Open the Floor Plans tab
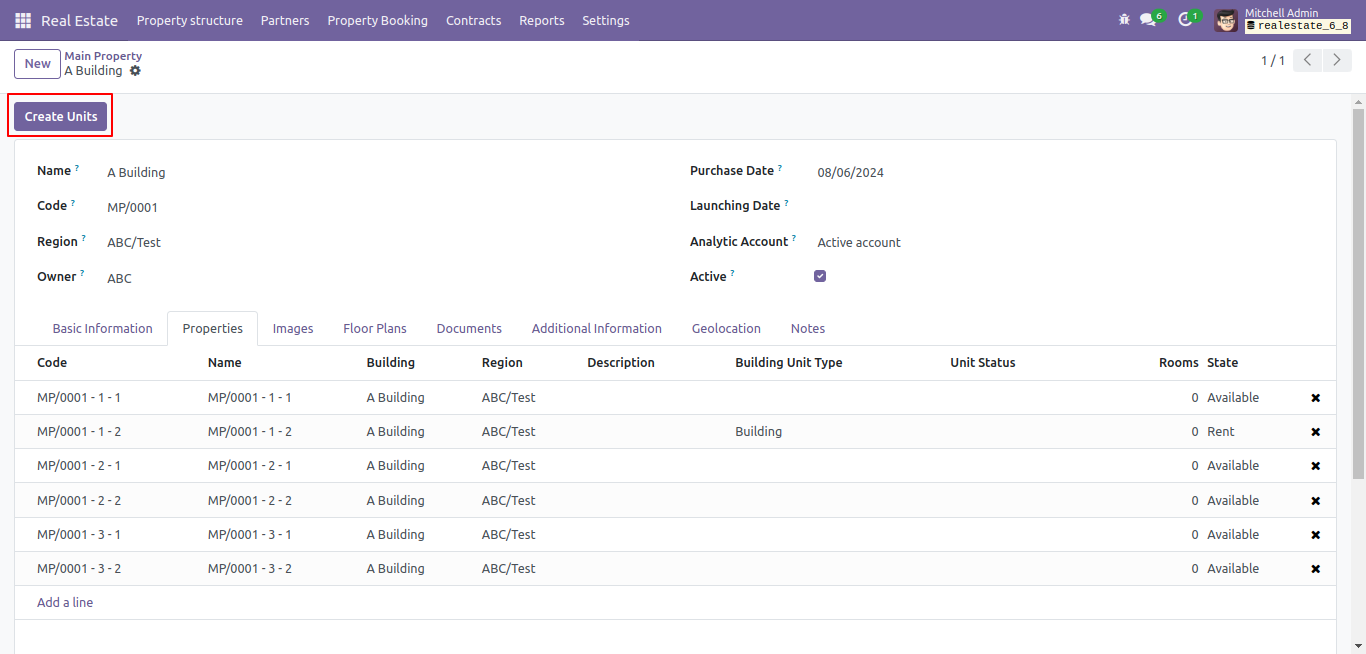The image size is (1366, 654). [x=375, y=328]
